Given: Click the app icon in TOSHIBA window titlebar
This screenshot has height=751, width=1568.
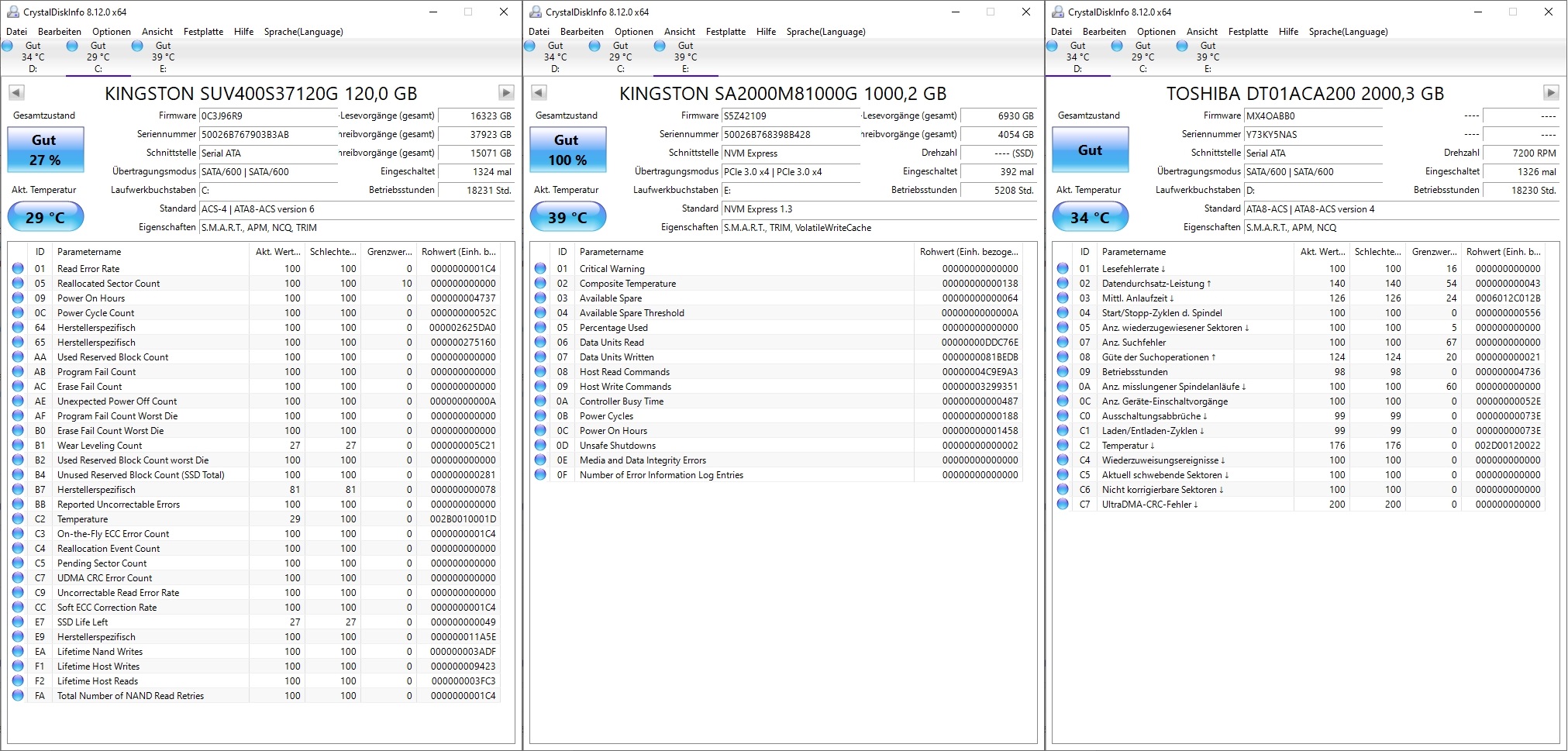Looking at the screenshot, I should pos(1057,12).
